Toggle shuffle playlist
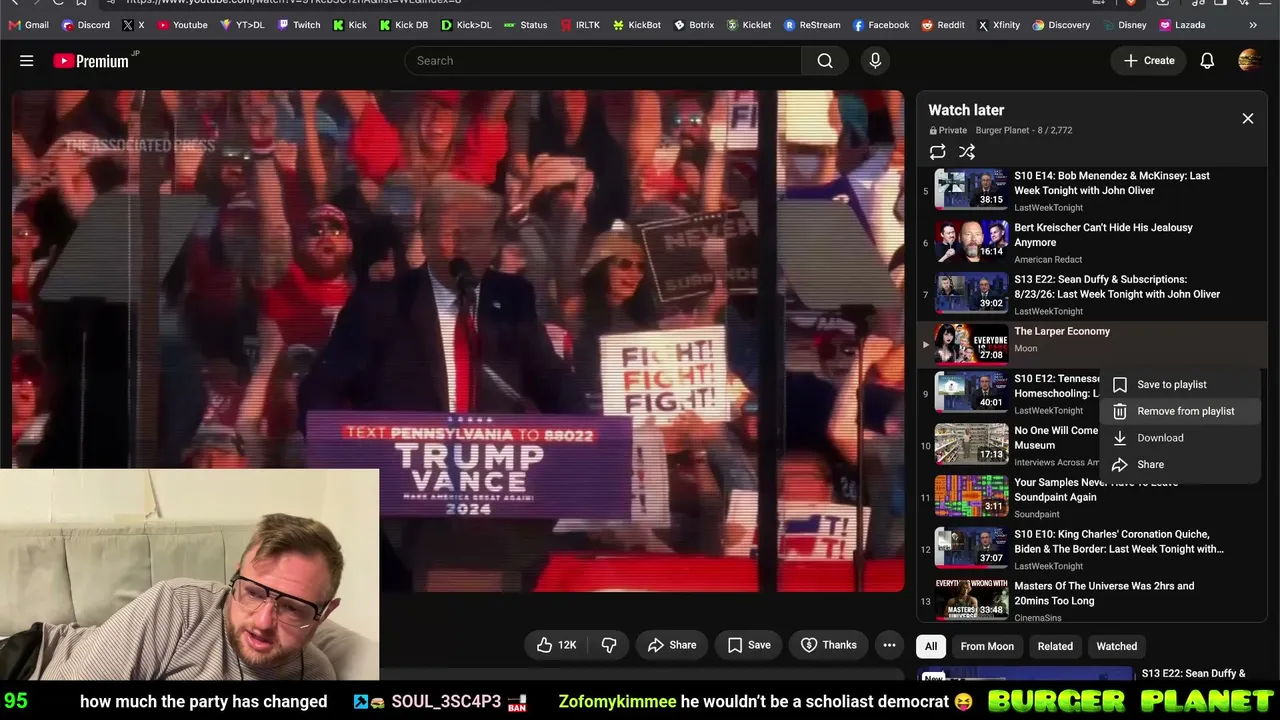Viewport: 1280px width, 720px height. tap(967, 152)
